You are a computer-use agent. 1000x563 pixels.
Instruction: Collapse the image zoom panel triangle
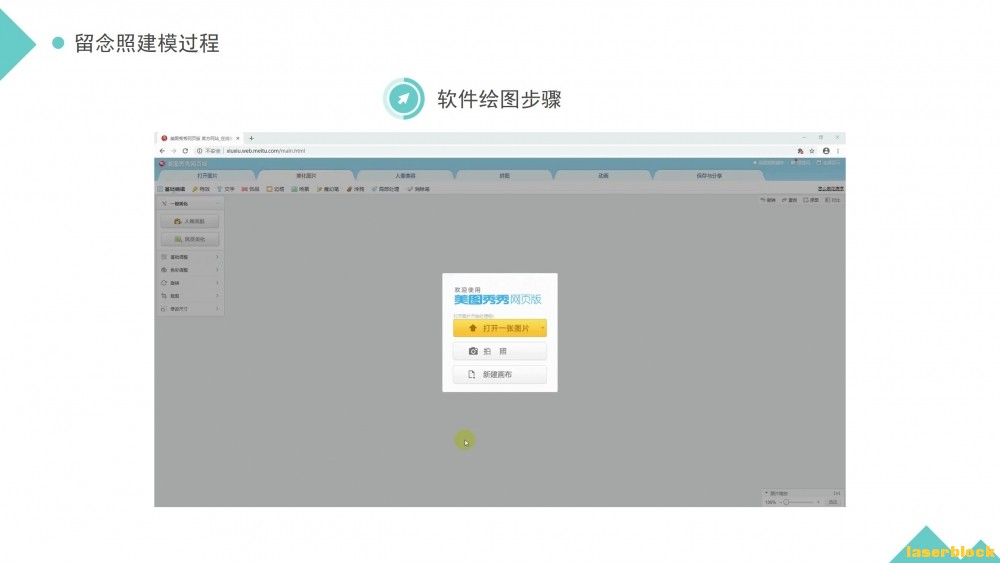click(x=767, y=493)
